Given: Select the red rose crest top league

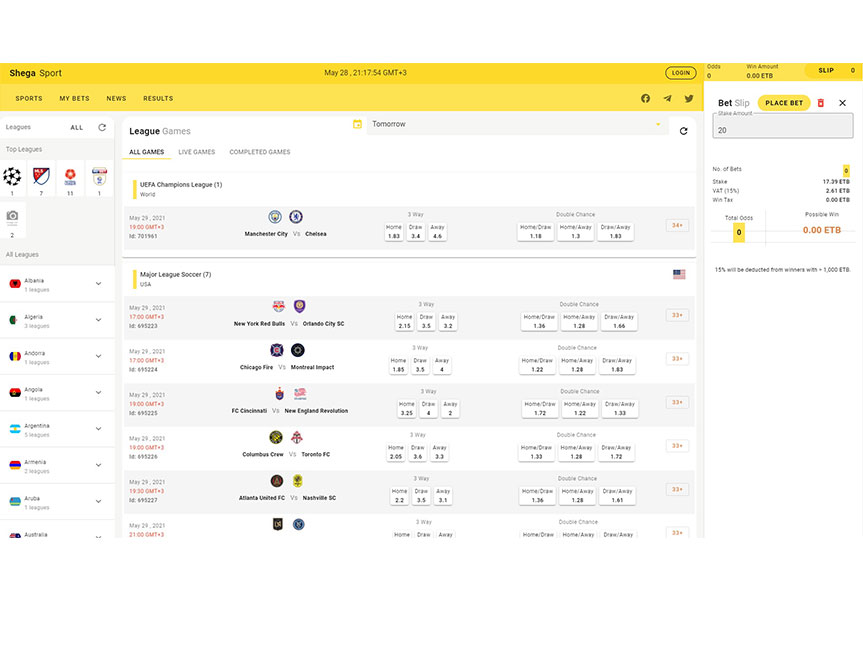Looking at the screenshot, I should pyautogui.click(x=70, y=177).
